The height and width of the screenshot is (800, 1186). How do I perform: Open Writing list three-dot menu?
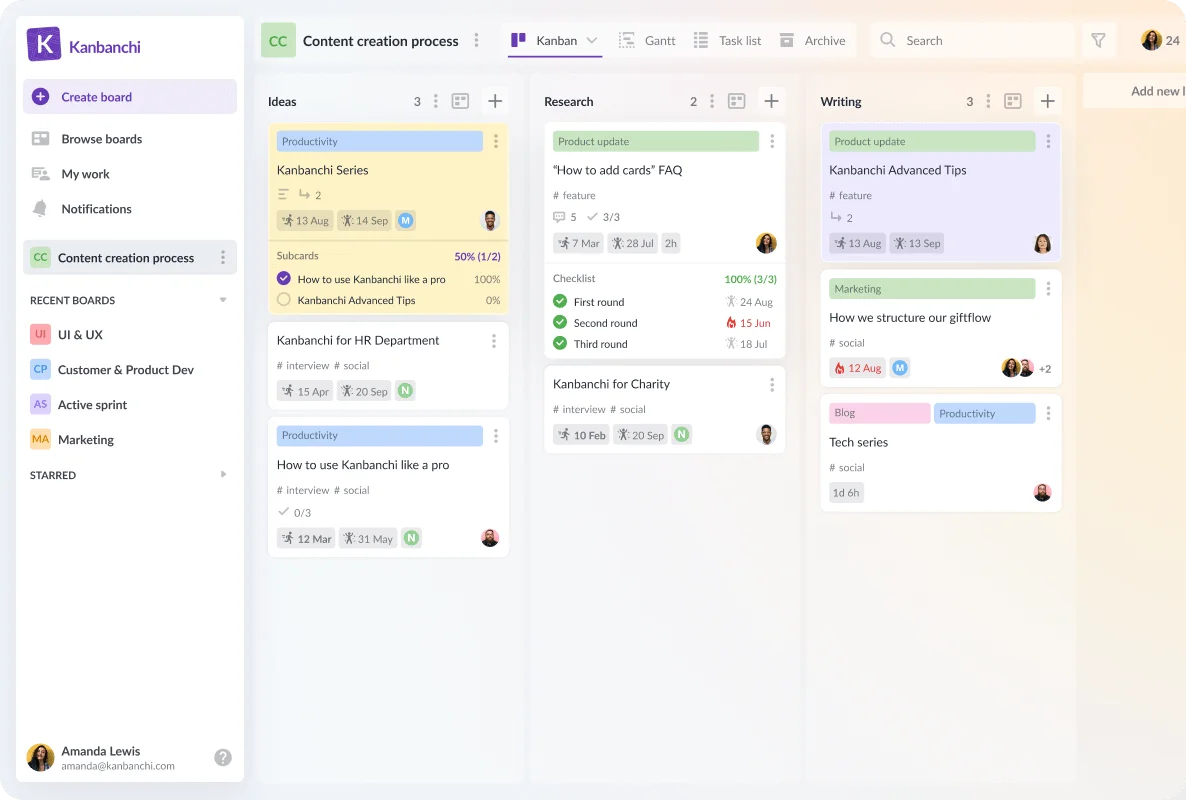click(x=988, y=101)
